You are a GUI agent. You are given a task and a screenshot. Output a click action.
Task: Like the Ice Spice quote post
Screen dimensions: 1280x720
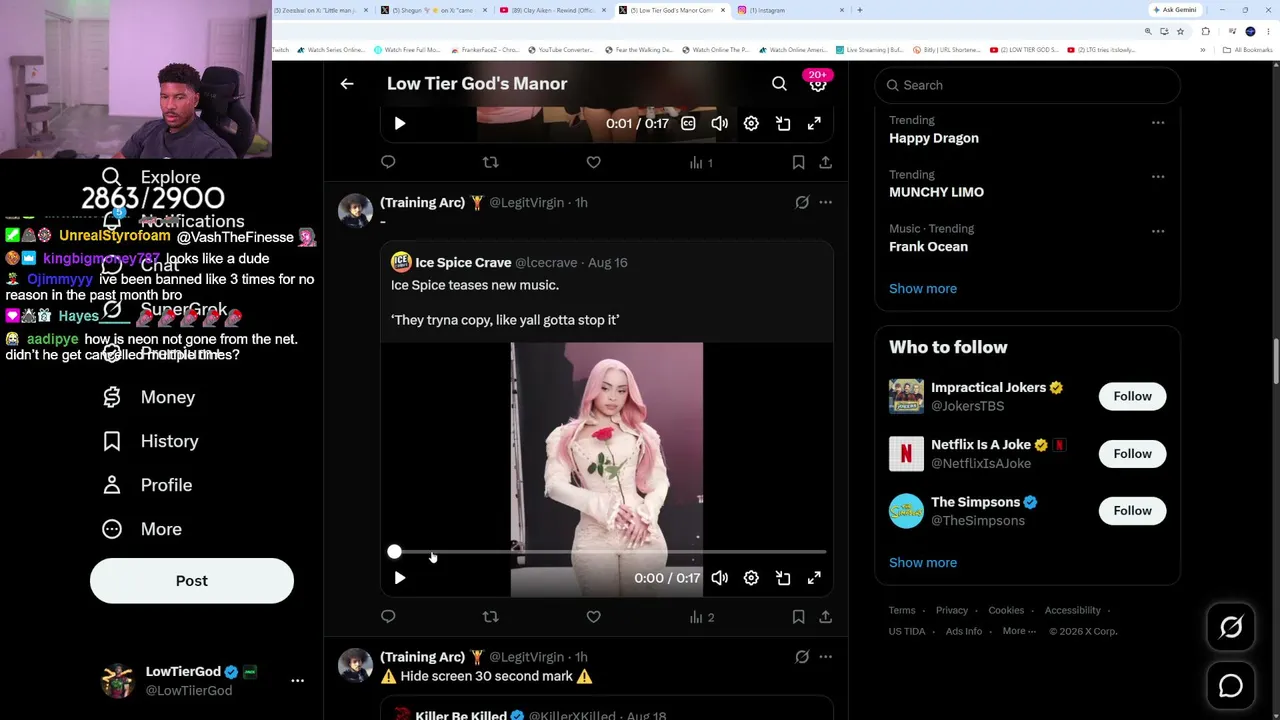click(593, 617)
